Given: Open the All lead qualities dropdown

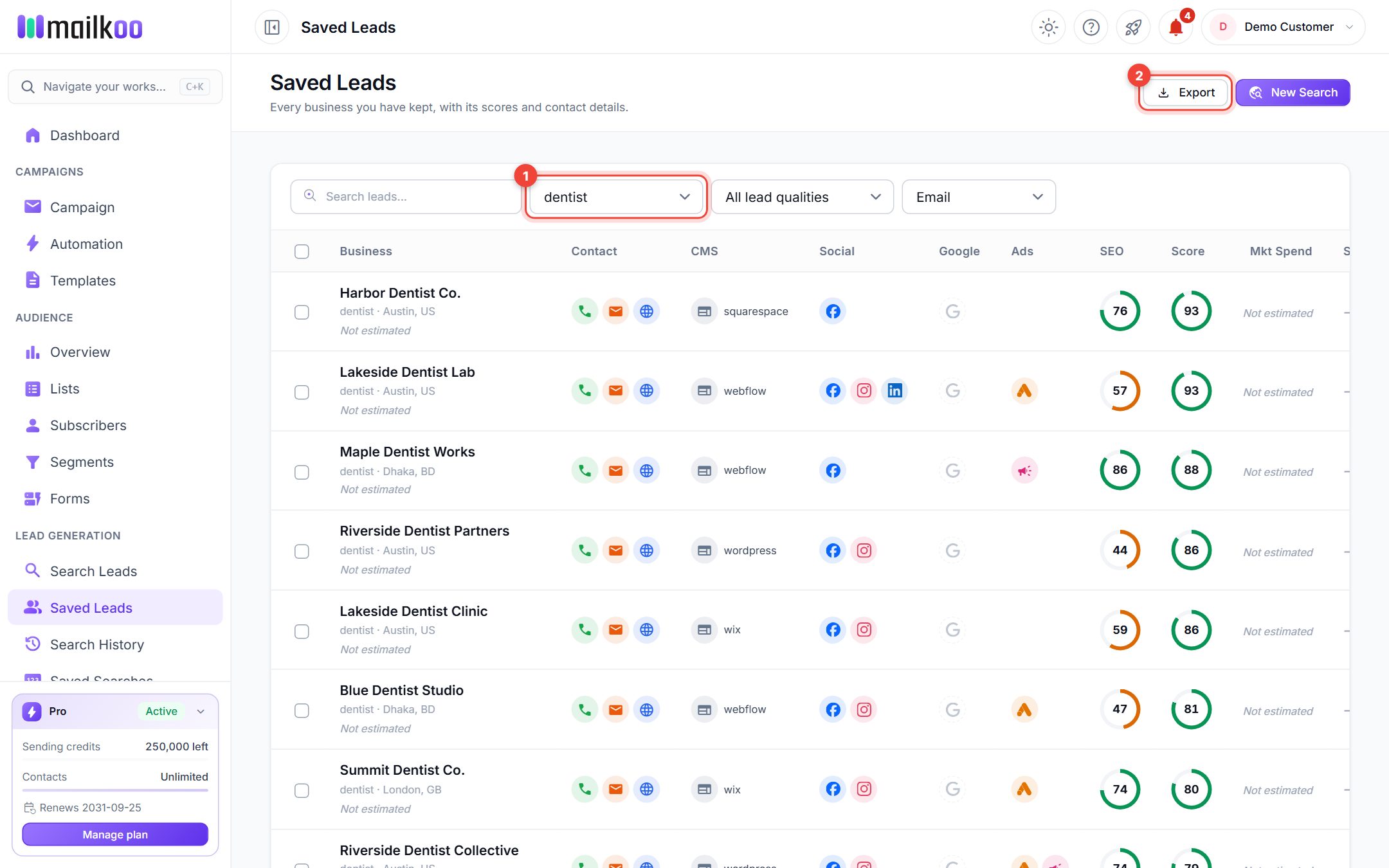Looking at the screenshot, I should pyautogui.click(x=802, y=197).
